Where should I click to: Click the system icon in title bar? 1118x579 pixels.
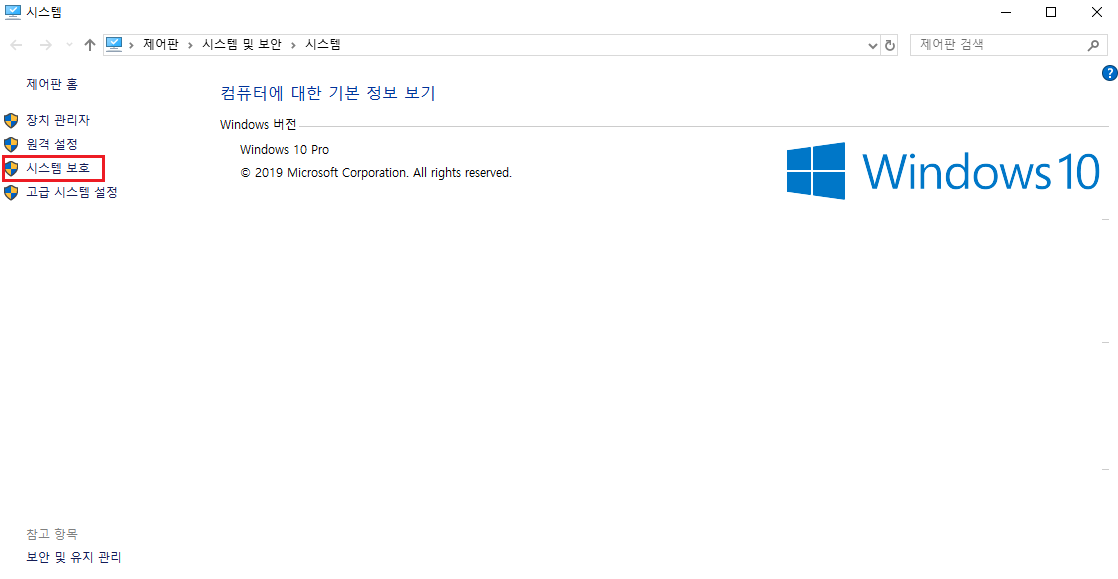[x=12, y=11]
